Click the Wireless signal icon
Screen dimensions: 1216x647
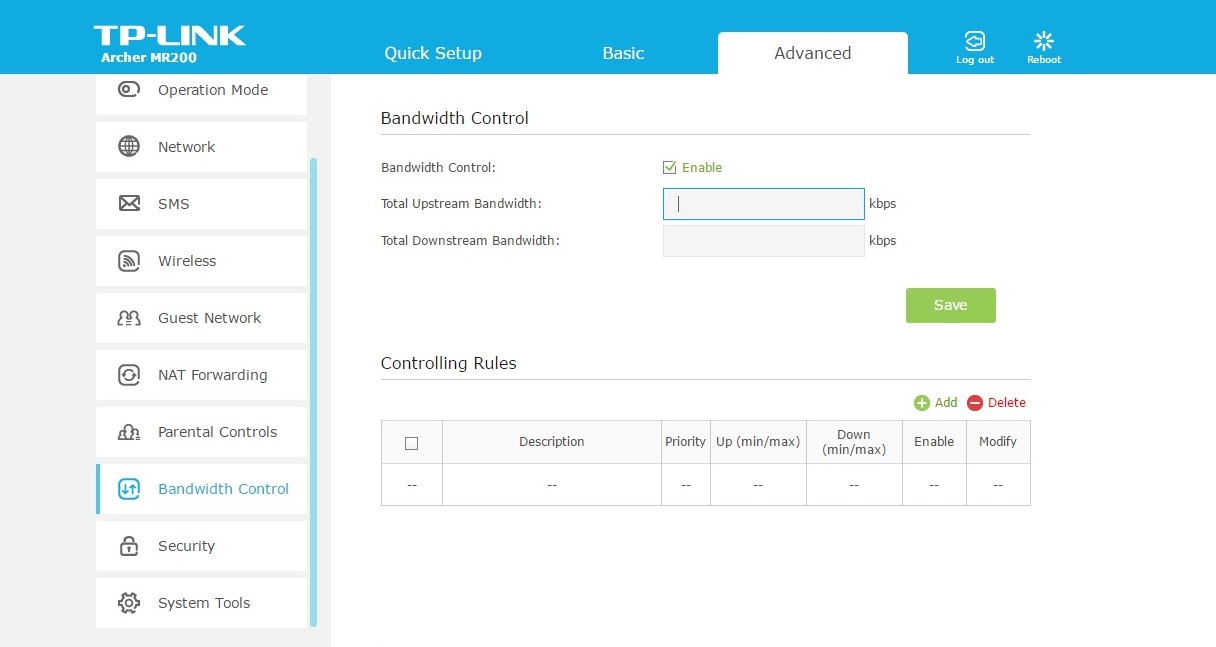click(129, 261)
